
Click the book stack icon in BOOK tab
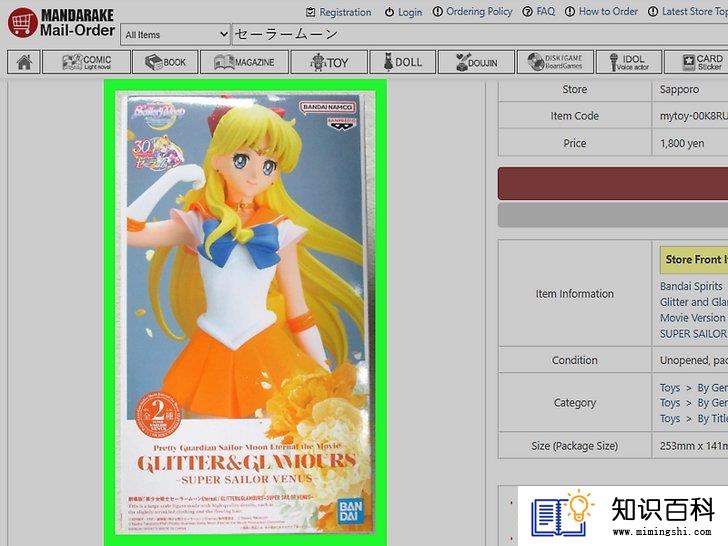(x=153, y=62)
